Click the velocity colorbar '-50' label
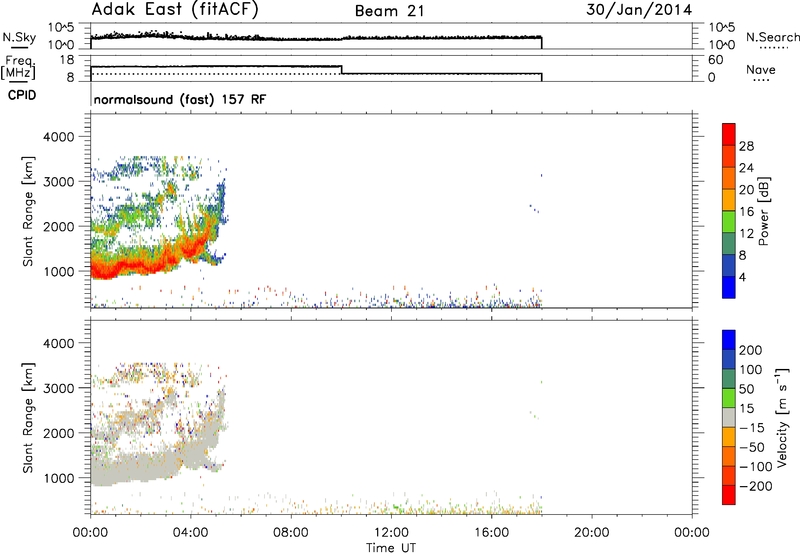 tap(752, 447)
